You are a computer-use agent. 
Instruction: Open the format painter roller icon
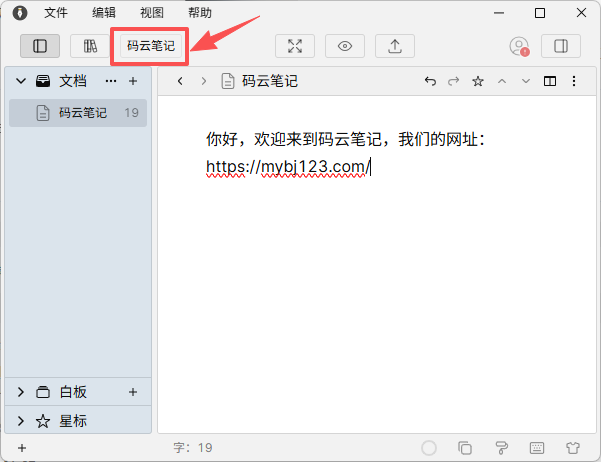(501, 448)
